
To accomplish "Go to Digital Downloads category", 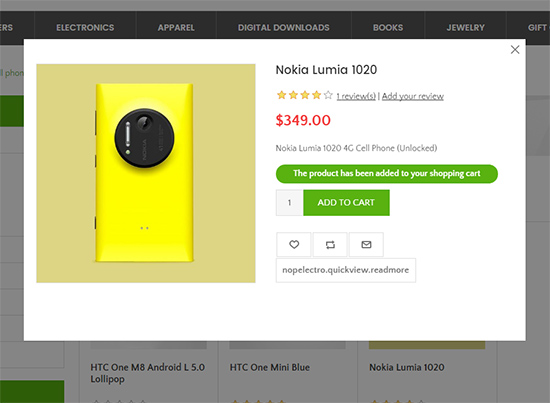I will (x=283, y=28).
